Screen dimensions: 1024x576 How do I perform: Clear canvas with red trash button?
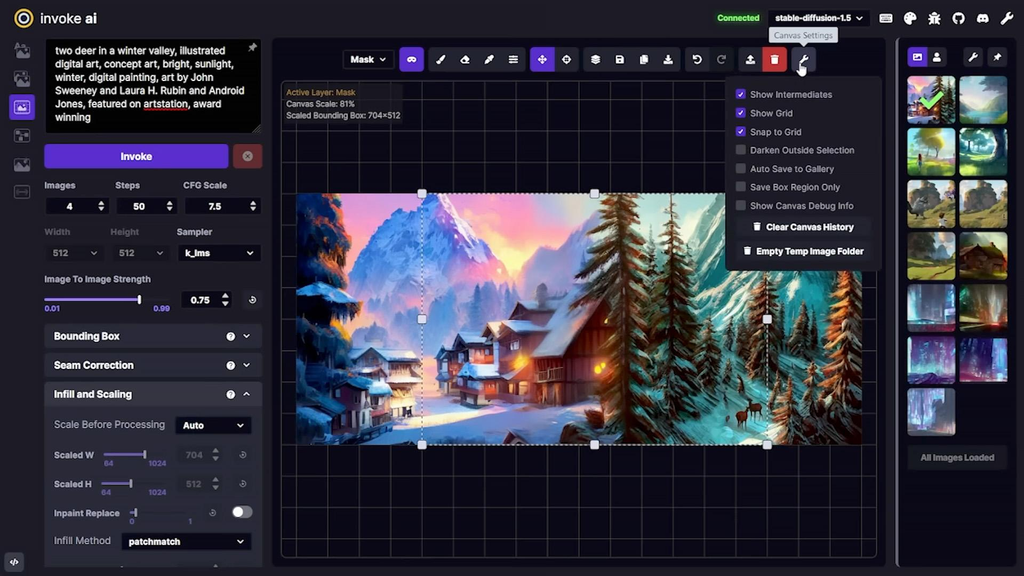pyautogui.click(x=775, y=59)
